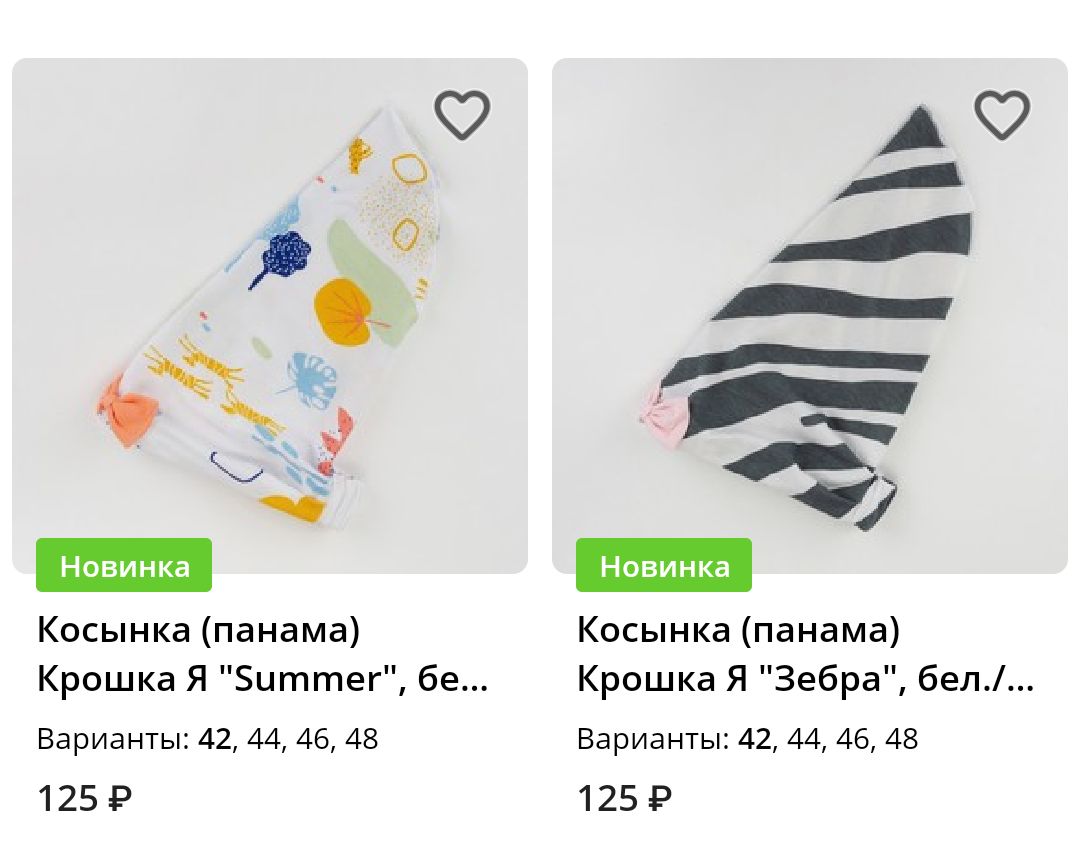Select size 46 for Summer kerchief

click(313, 739)
